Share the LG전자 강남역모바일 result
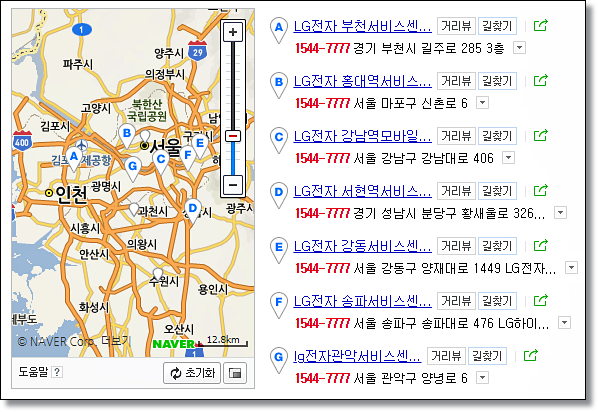The height and width of the screenshot is (412, 598). tap(541, 136)
